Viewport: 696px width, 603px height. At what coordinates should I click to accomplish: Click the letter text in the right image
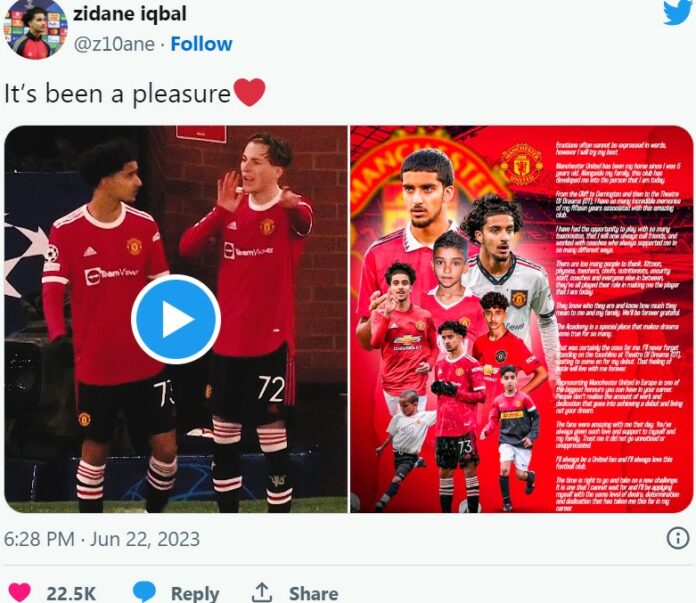coord(618,326)
